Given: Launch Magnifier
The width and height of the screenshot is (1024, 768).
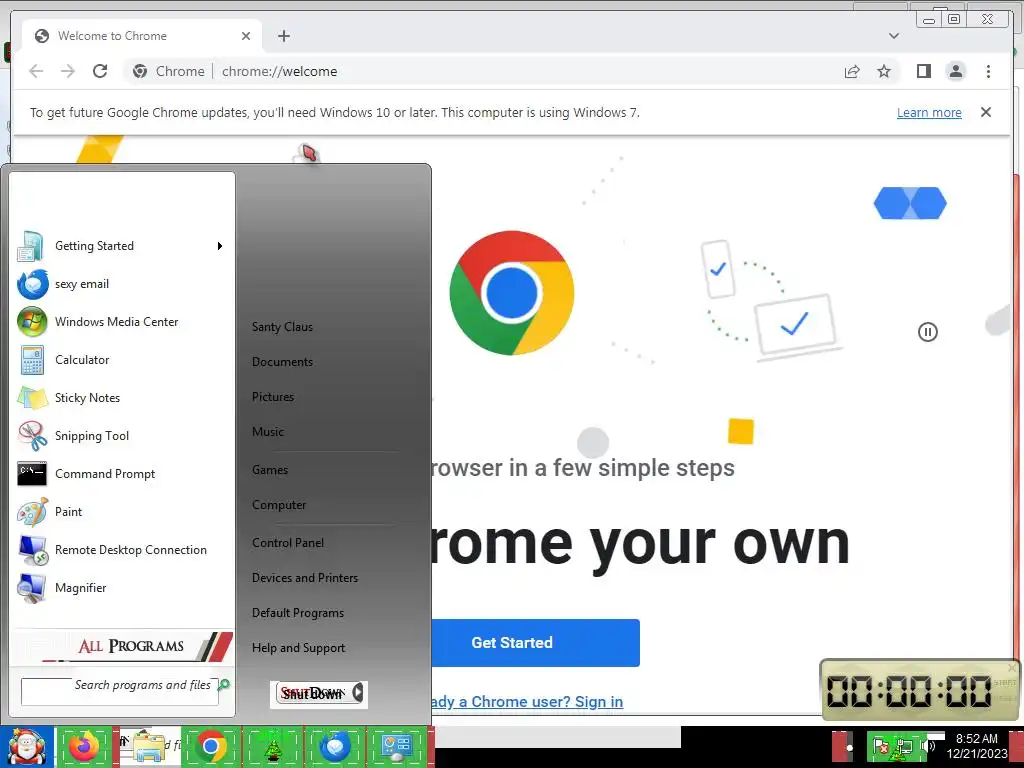Looking at the screenshot, I should coord(121,588).
